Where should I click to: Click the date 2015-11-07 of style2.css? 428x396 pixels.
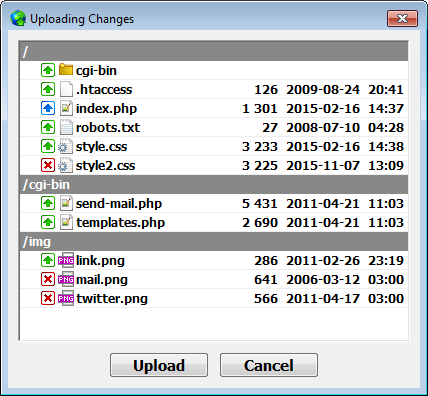point(323,165)
